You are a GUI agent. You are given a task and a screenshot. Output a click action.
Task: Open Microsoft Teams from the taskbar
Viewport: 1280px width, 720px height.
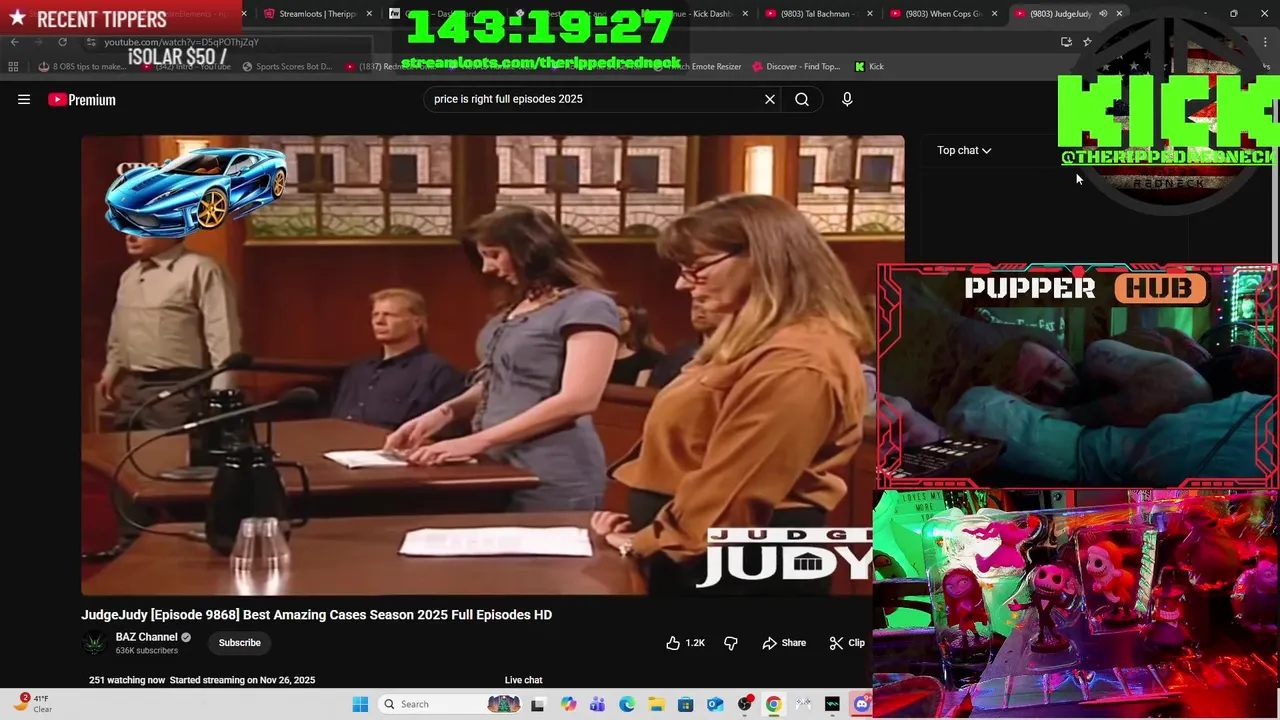pyautogui.click(x=598, y=704)
